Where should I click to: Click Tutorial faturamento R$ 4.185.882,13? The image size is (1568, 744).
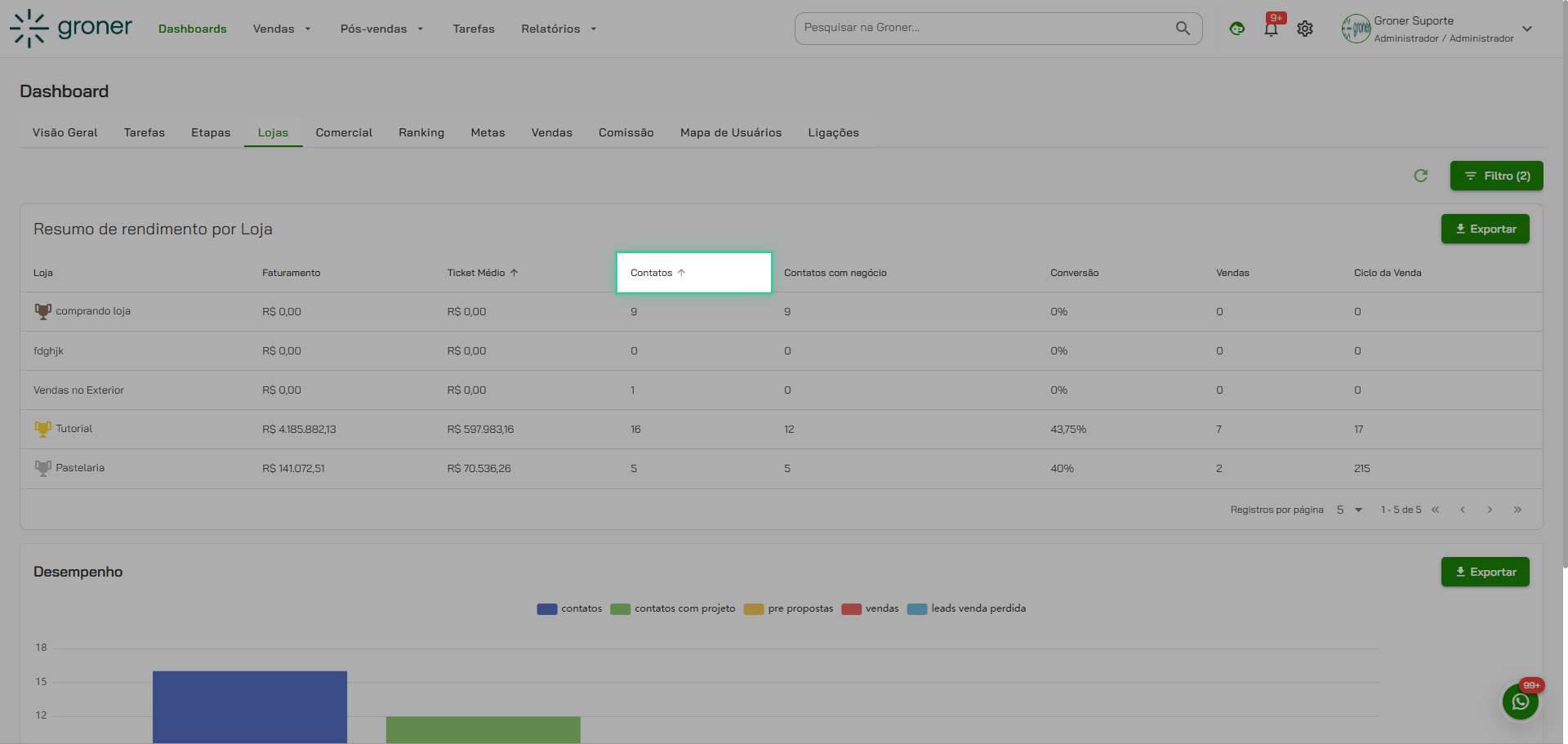tap(299, 429)
